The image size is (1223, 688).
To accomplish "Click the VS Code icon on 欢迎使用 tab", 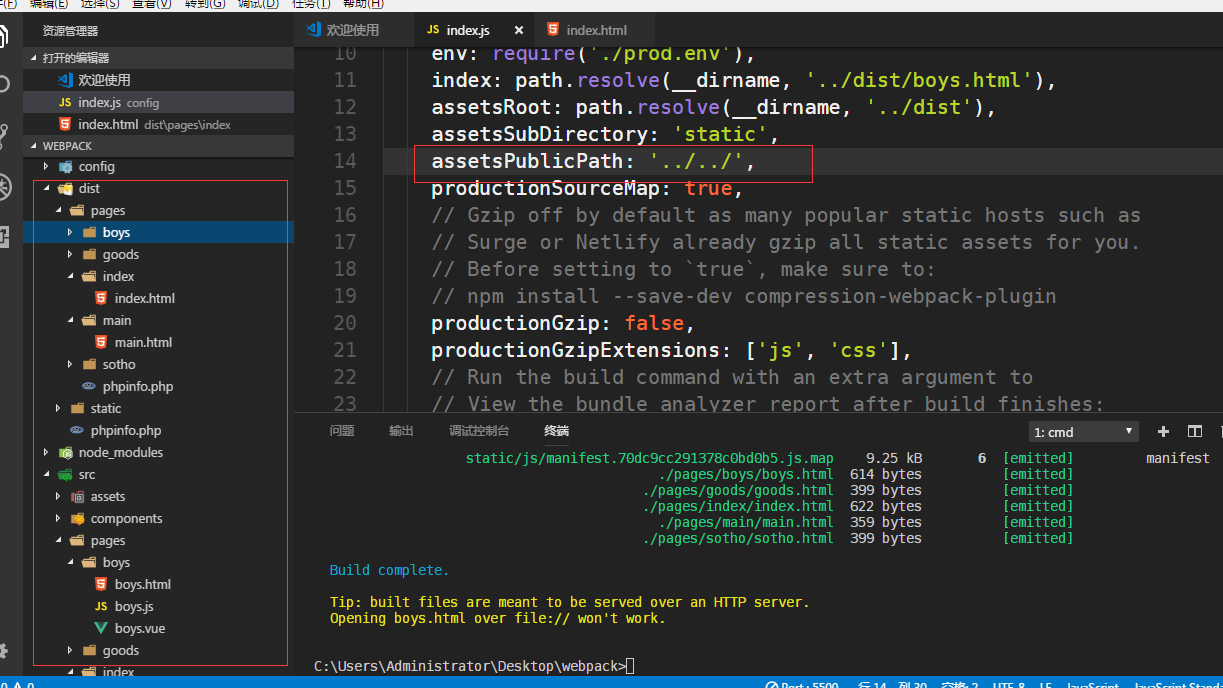I will (313, 30).
